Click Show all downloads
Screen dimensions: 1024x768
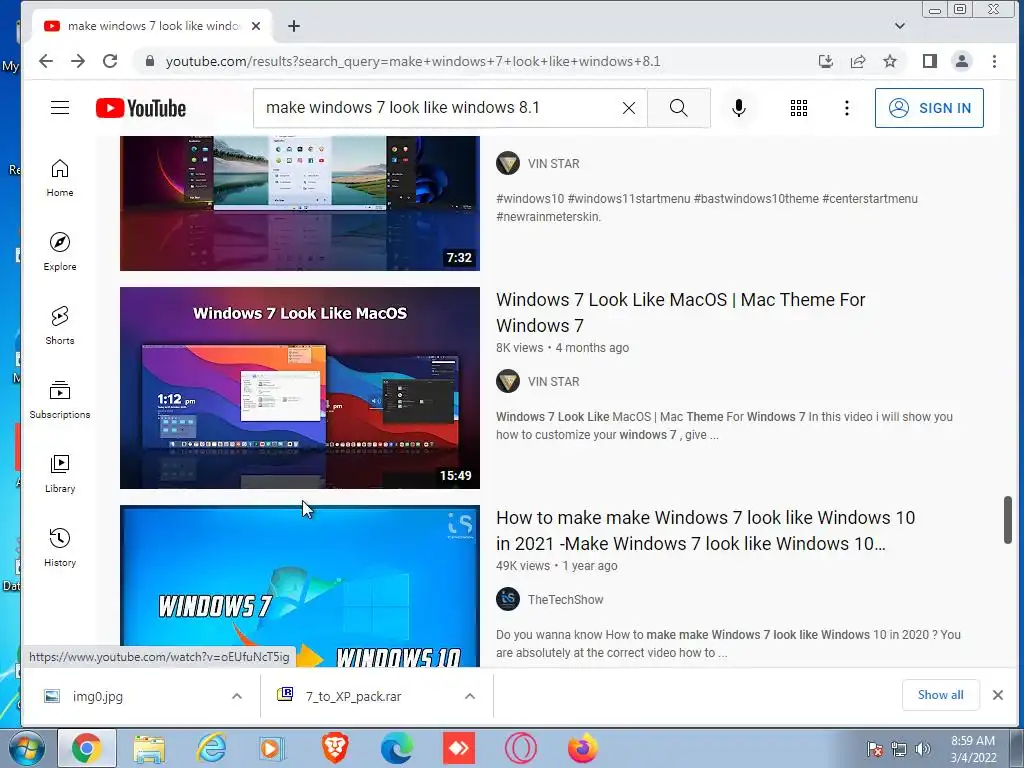[940, 695]
